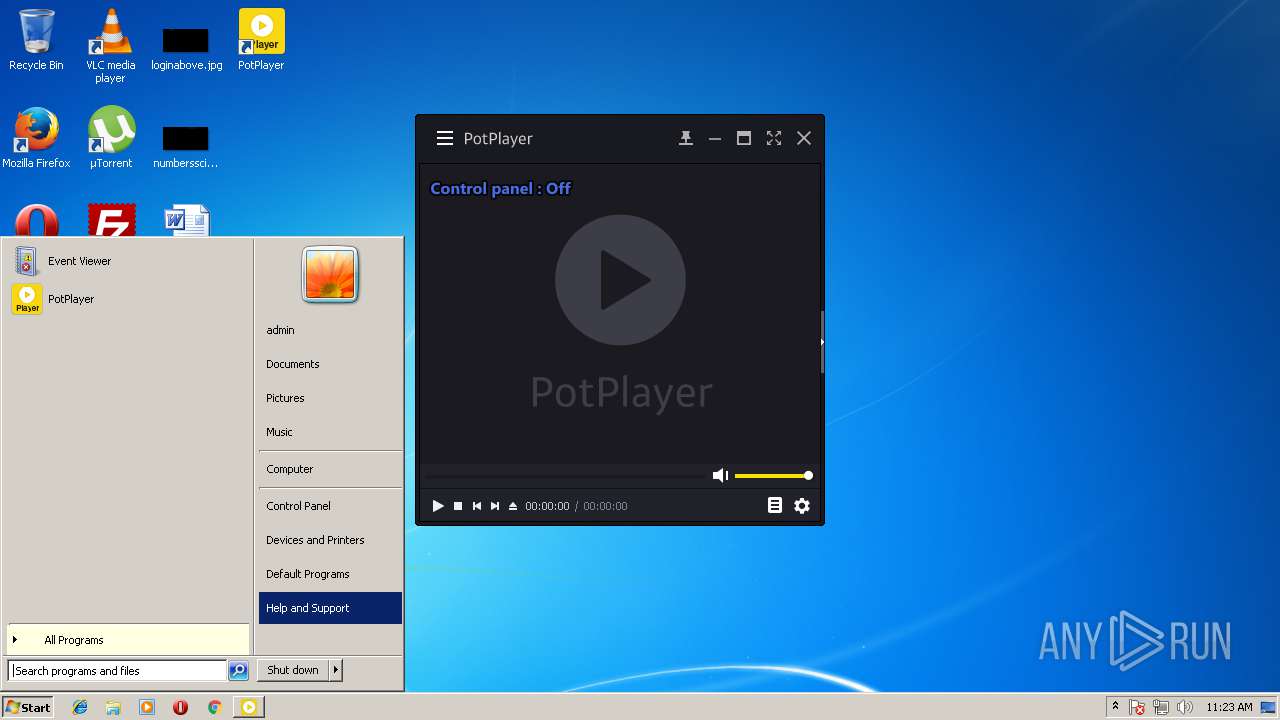Skip to next track in PotPlayer
Viewport: 1280px width, 720px height.
(495, 506)
